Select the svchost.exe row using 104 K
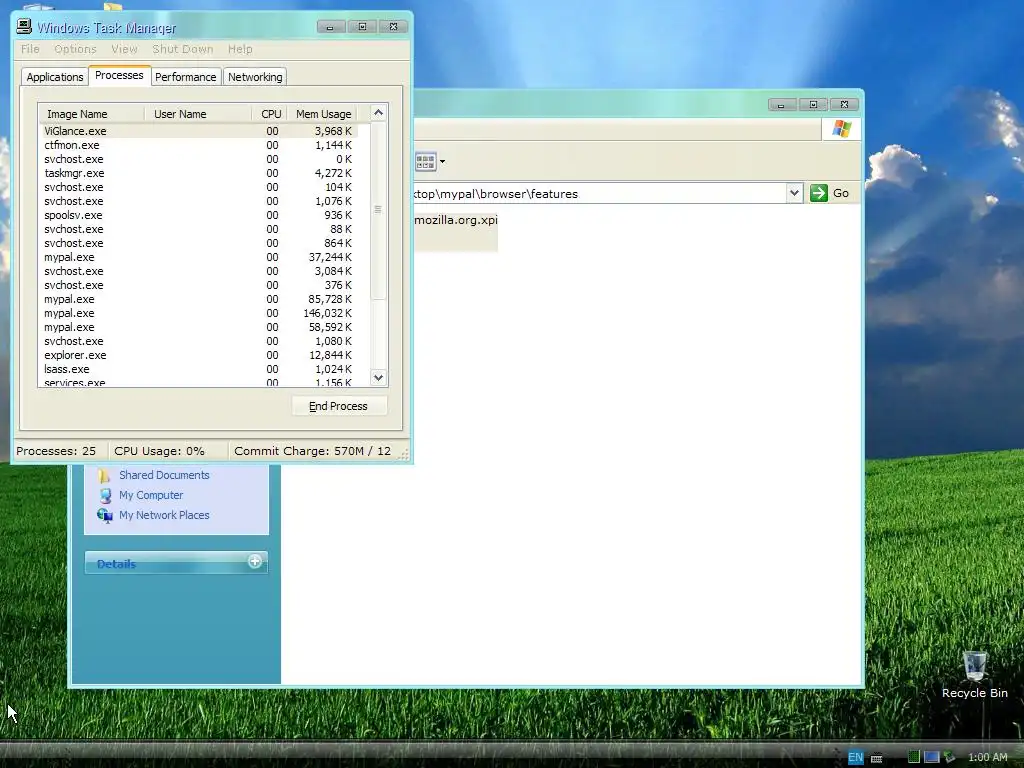The image size is (1024, 768). point(199,187)
